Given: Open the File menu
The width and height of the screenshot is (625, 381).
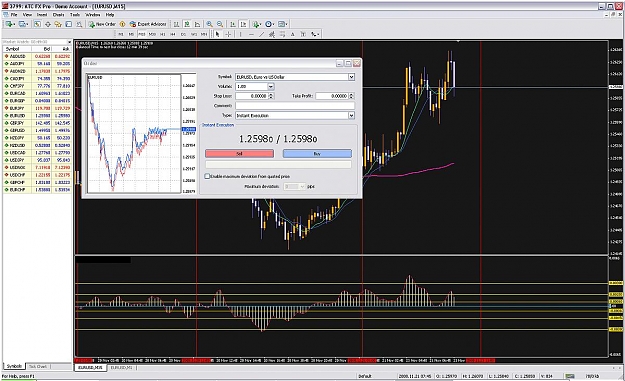Looking at the screenshot, I should pos(14,15).
